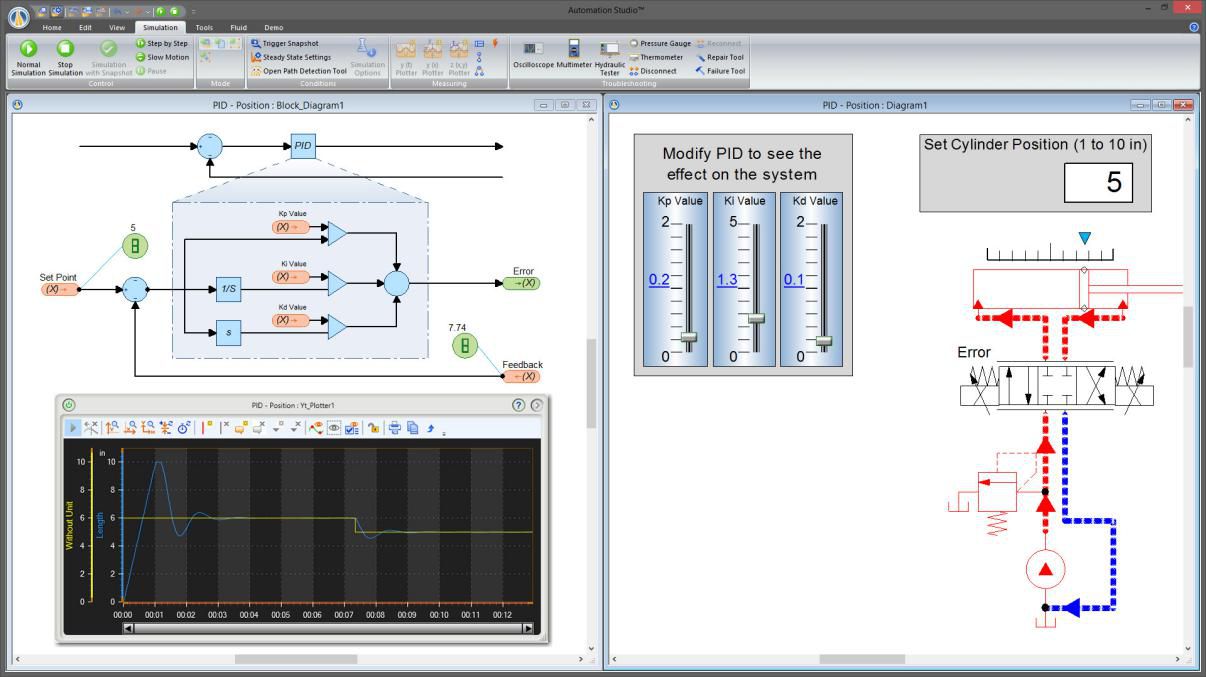Viewport: 1206px width, 677px height.
Task: Expand the plotter toolbar overflow arrow
Action: [443, 434]
